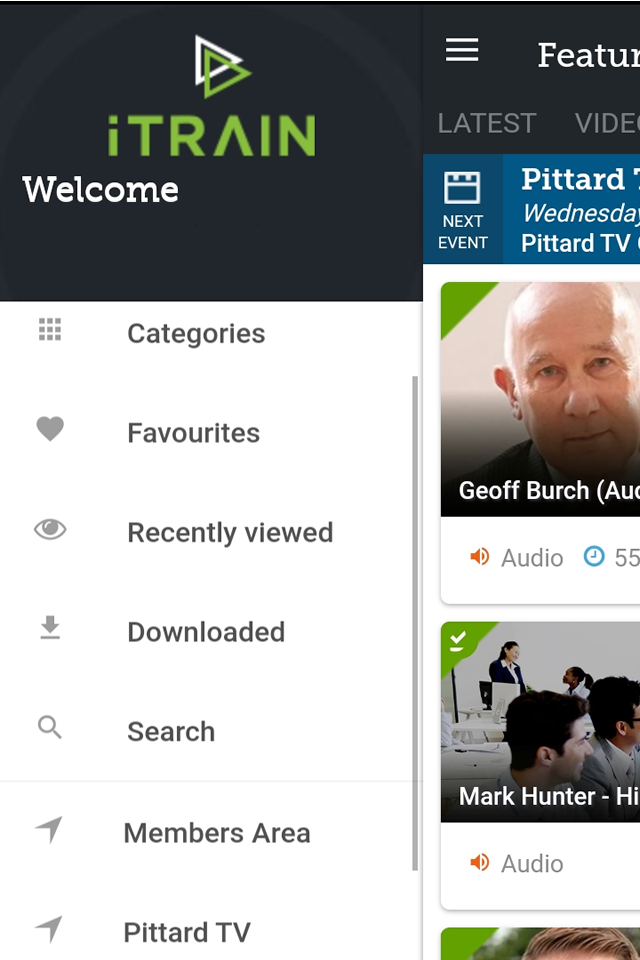Tap the iTrain logo in the drawer header
640x960 pixels.
point(212,97)
